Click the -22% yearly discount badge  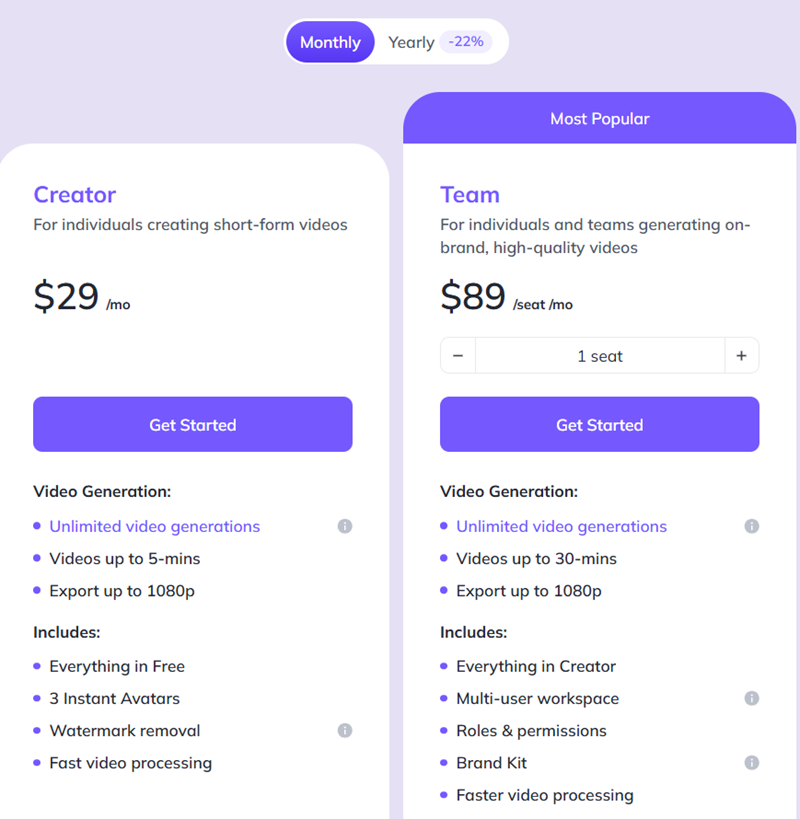coord(465,42)
